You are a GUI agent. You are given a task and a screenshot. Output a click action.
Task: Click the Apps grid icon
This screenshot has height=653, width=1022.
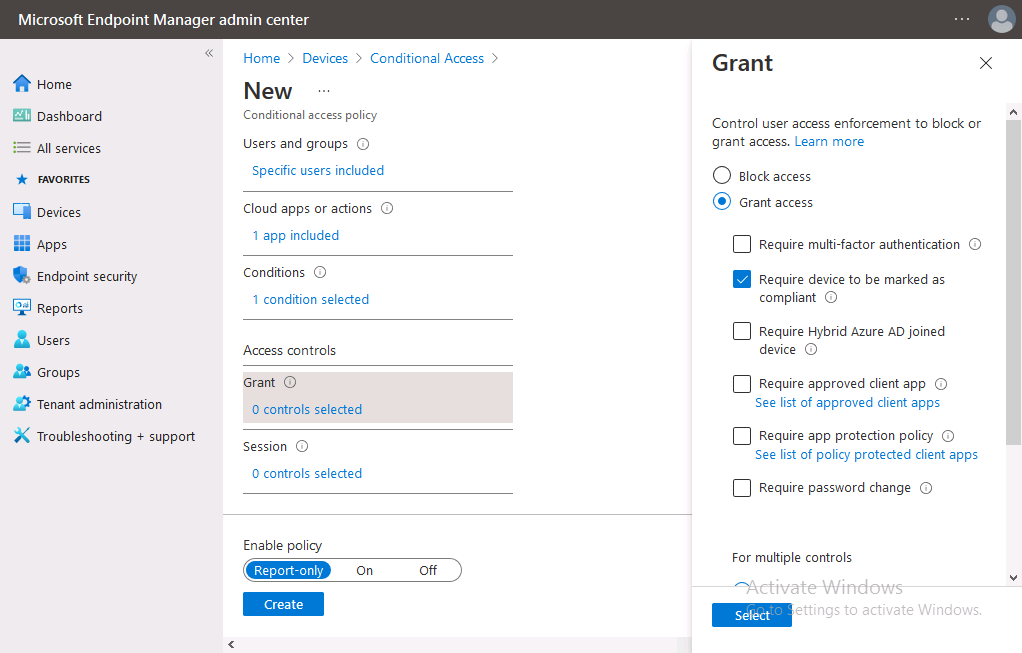22,243
